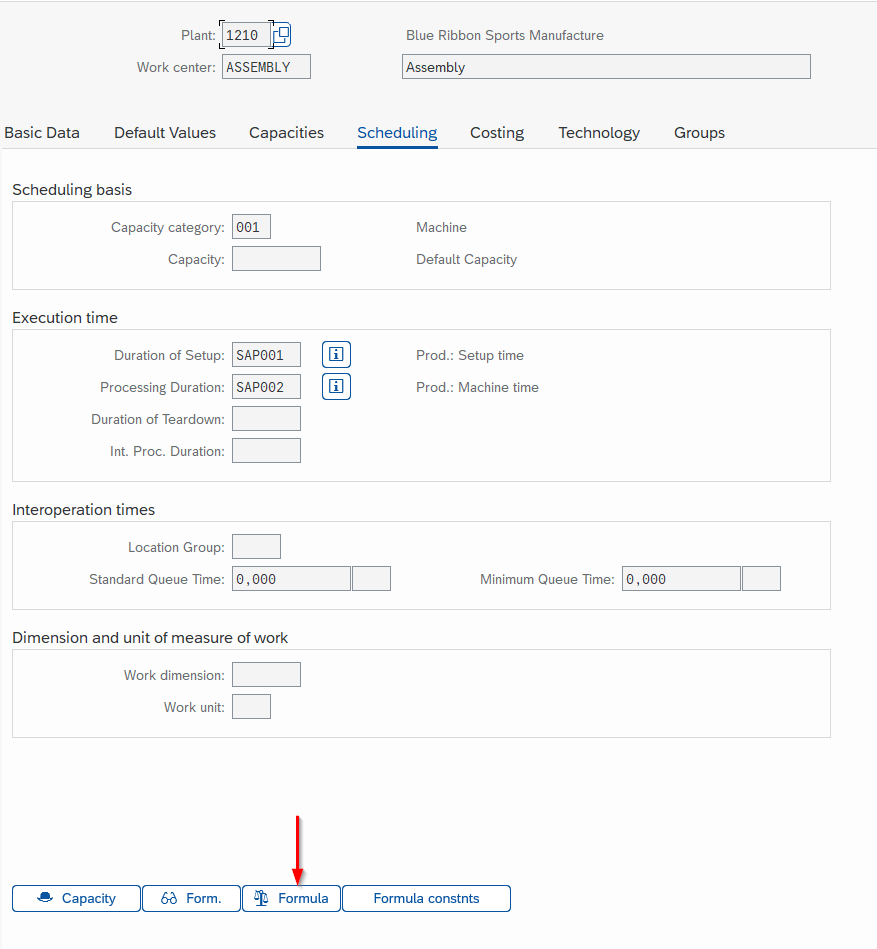This screenshot has height=949, width=877.
Task: Open the Formula constnts button
Action: [426, 898]
